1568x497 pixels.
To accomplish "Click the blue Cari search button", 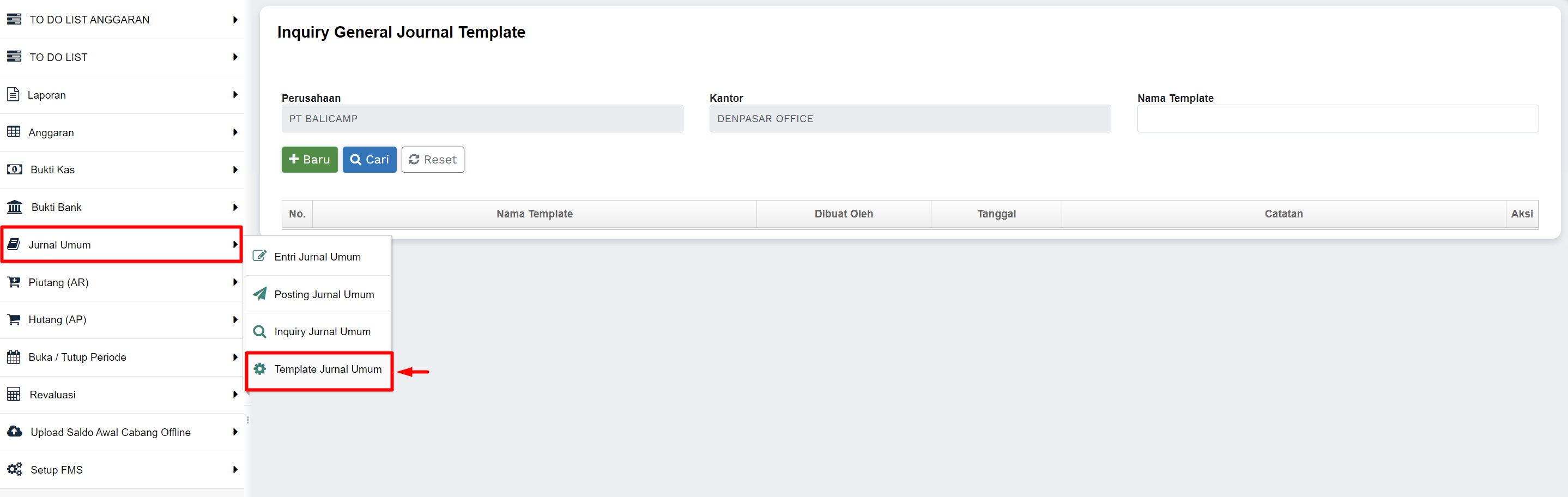I will (370, 159).
